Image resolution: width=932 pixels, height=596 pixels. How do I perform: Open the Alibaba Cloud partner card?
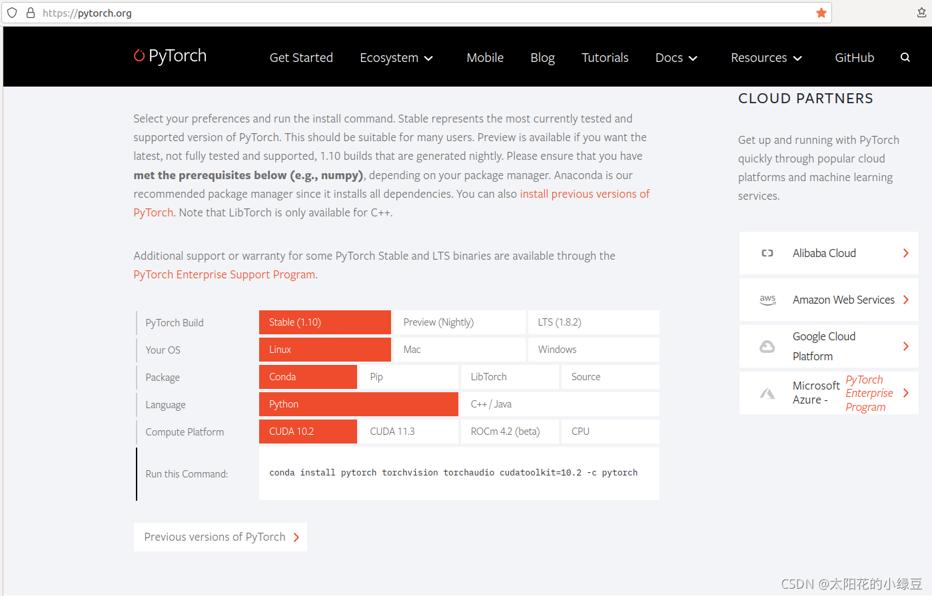[x=829, y=253]
